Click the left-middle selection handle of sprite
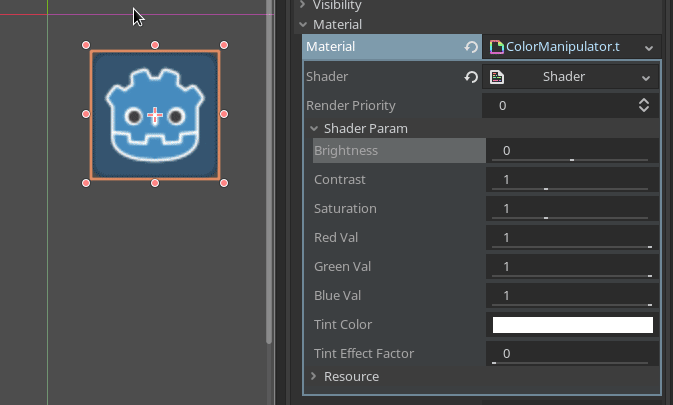 86,114
